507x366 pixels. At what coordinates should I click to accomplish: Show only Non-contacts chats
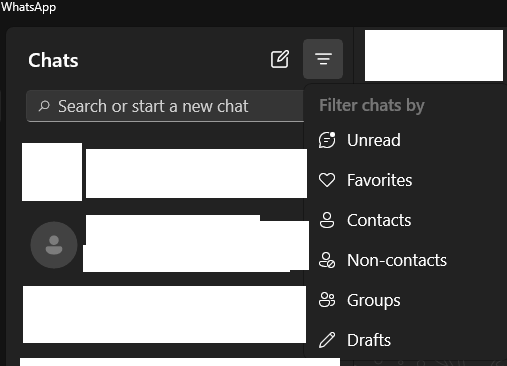coord(405,260)
